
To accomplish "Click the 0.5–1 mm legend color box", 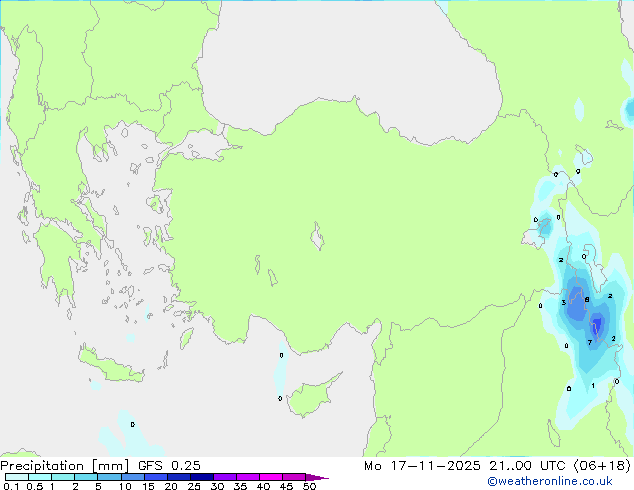I will (x=40, y=477).
